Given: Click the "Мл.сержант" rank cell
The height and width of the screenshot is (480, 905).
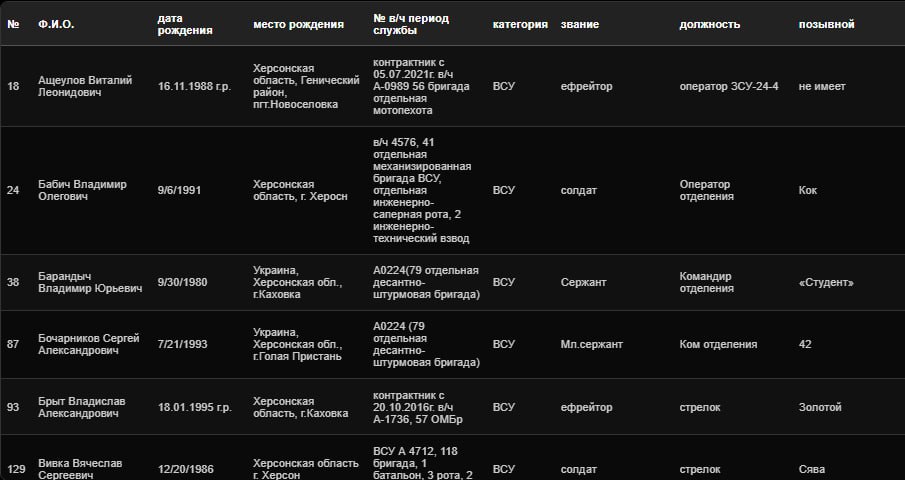Looking at the screenshot, I should 592,344.
